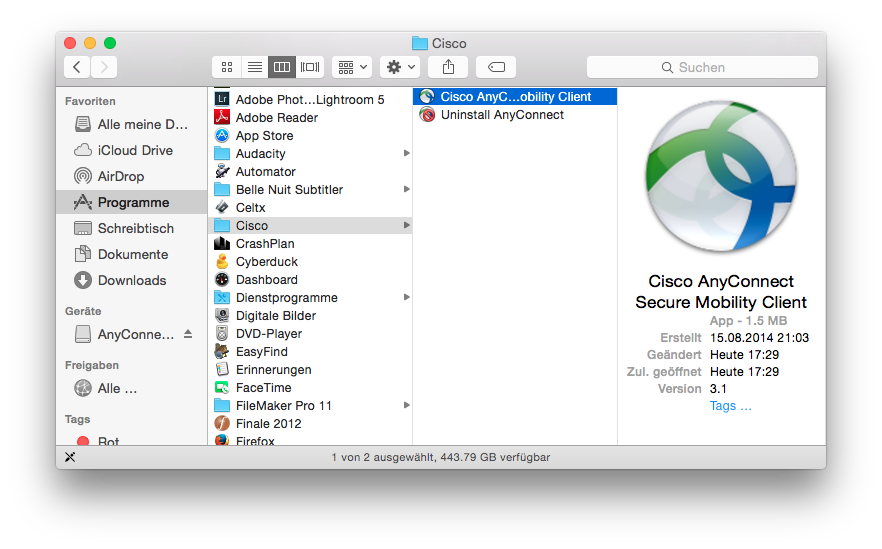Open the gear action menu

coord(400,68)
